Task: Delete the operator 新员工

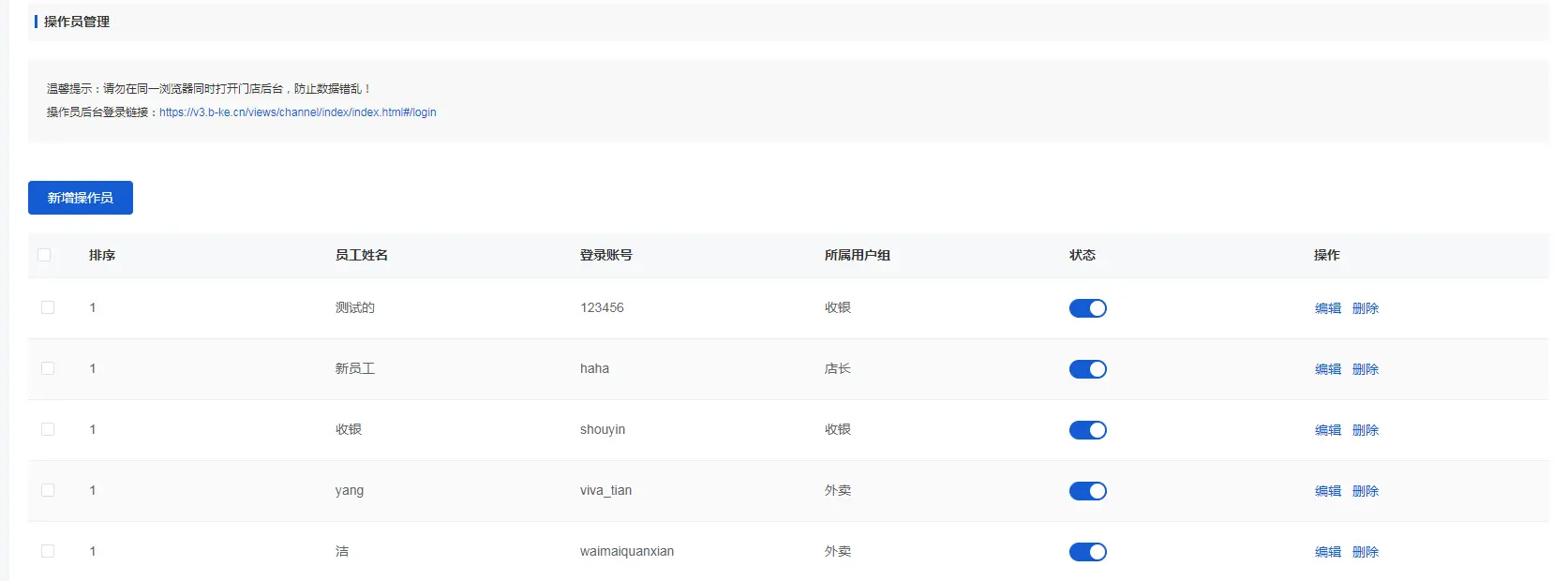Action: [1366, 369]
